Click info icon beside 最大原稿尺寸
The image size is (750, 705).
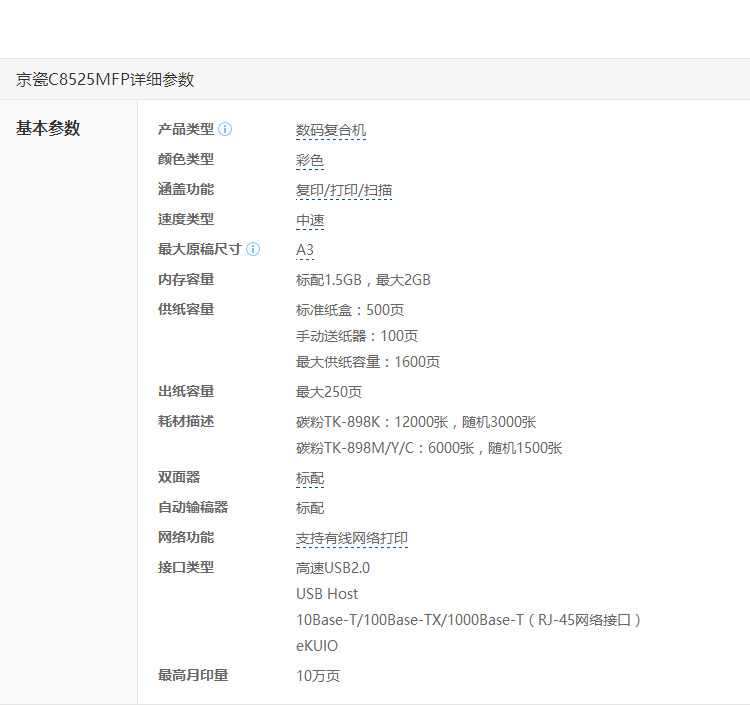tap(253, 249)
